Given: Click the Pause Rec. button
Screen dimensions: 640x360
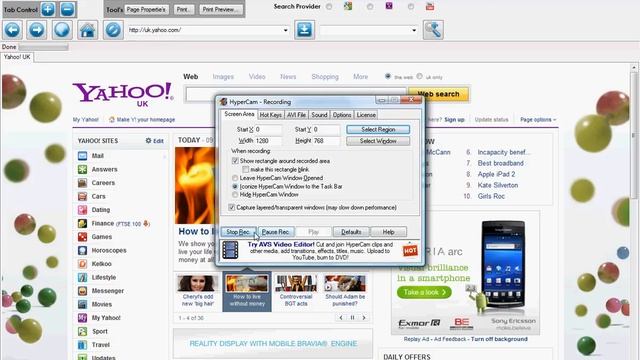Looking at the screenshot, I should click(x=276, y=232).
